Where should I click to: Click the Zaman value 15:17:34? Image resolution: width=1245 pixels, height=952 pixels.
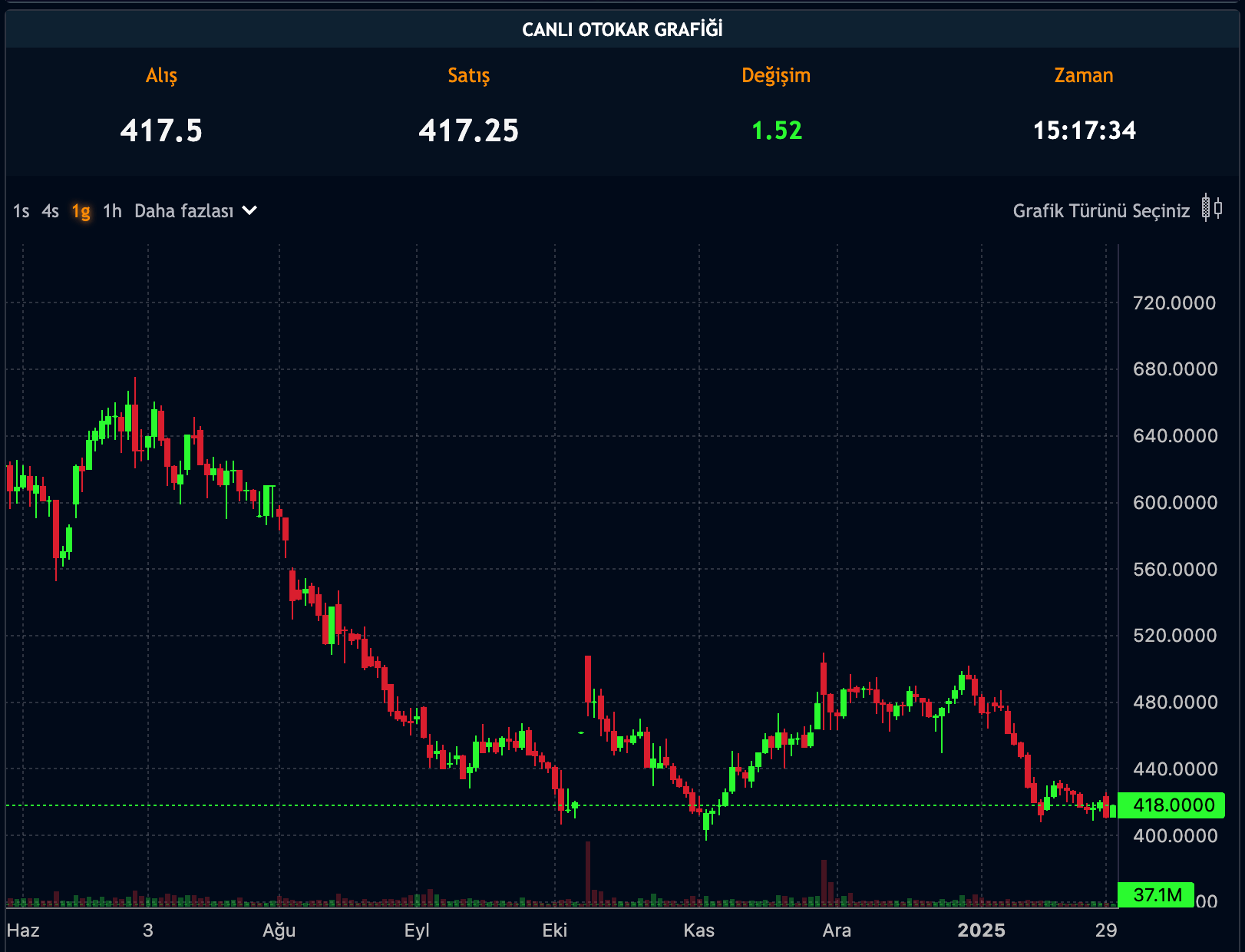[x=1084, y=131]
